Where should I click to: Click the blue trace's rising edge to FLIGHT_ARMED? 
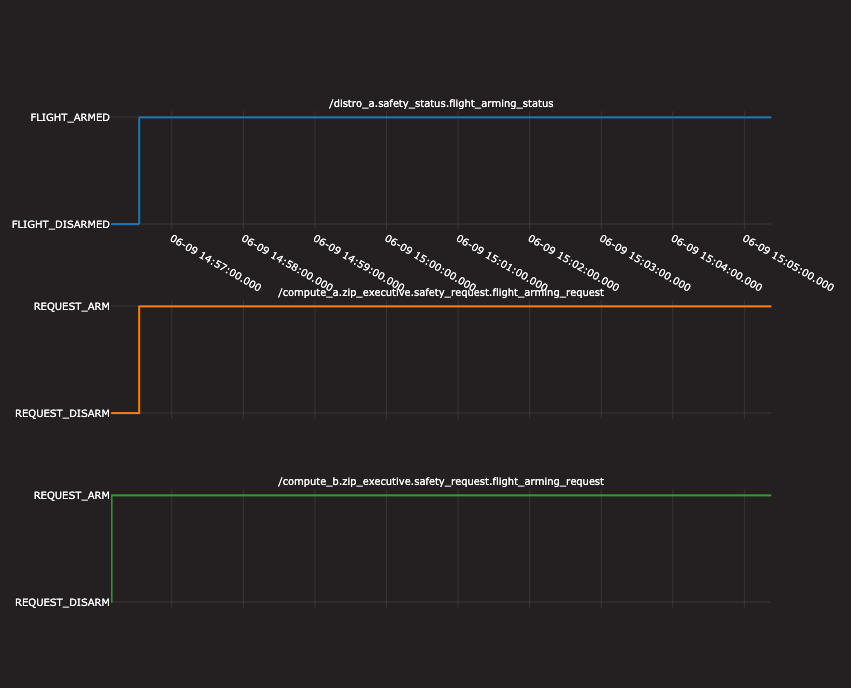[x=139, y=170]
